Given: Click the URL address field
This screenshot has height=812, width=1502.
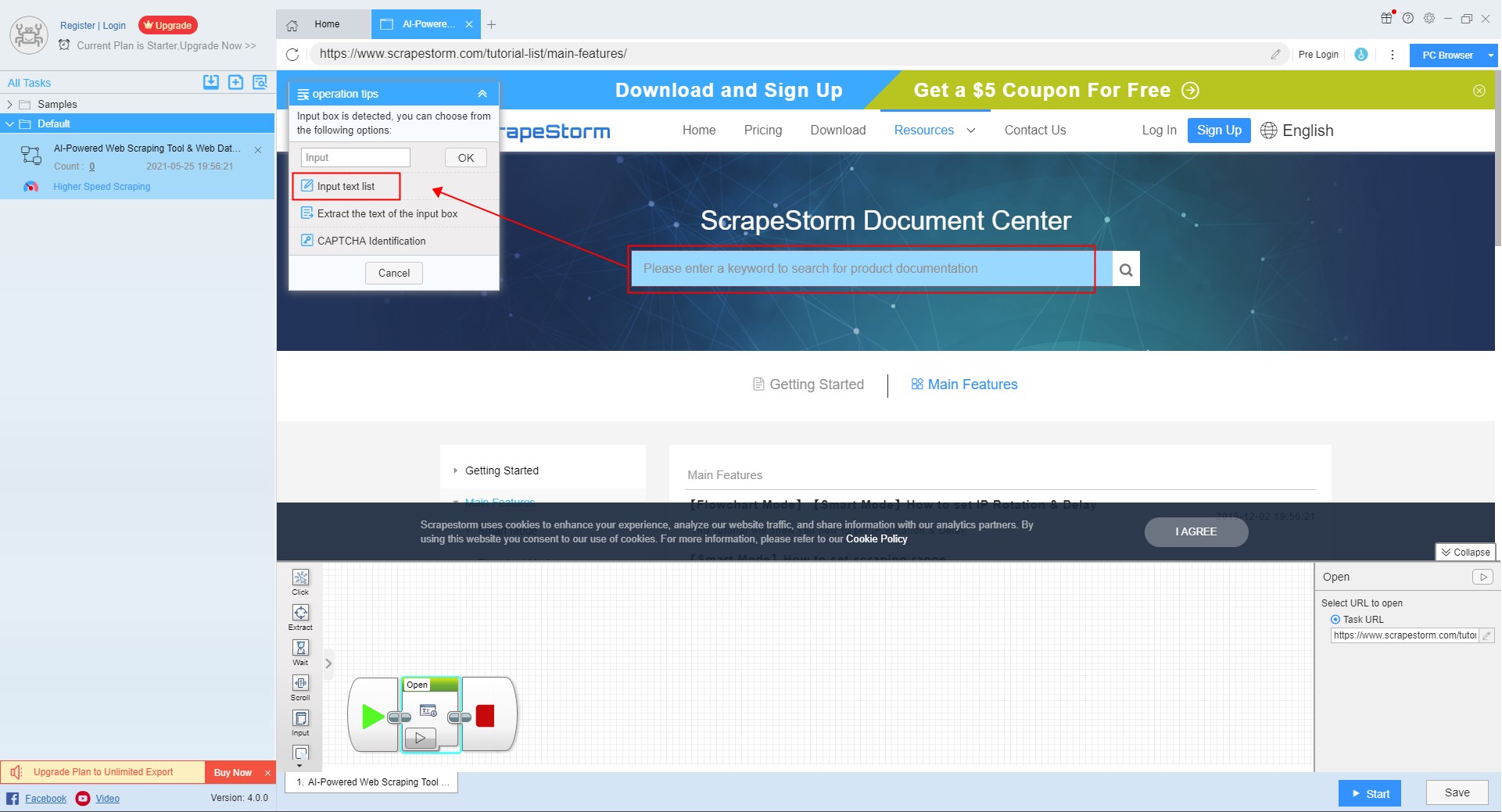Looking at the screenshot, I should tap(790, 54).
